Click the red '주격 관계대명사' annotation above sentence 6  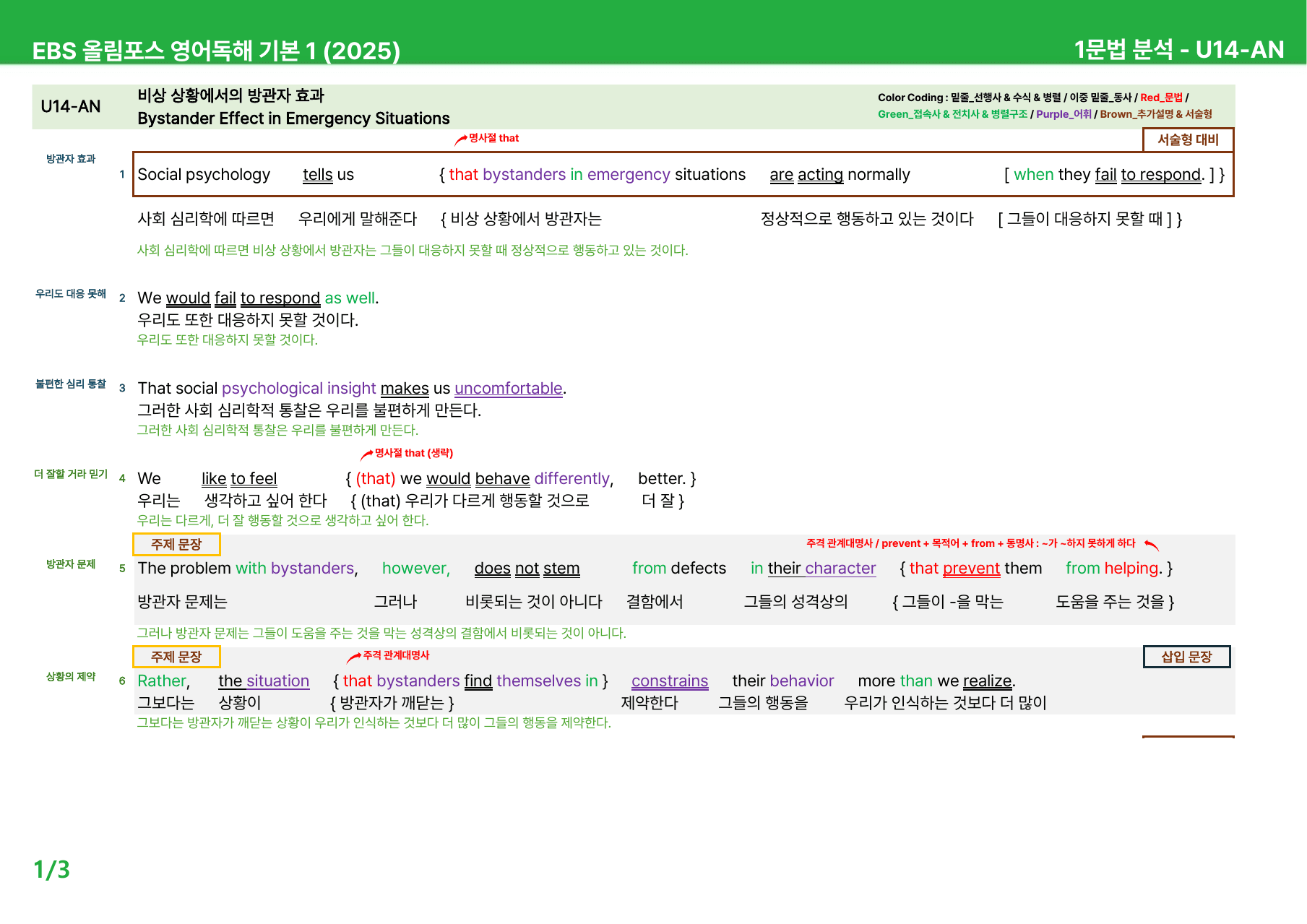point(396,655)
